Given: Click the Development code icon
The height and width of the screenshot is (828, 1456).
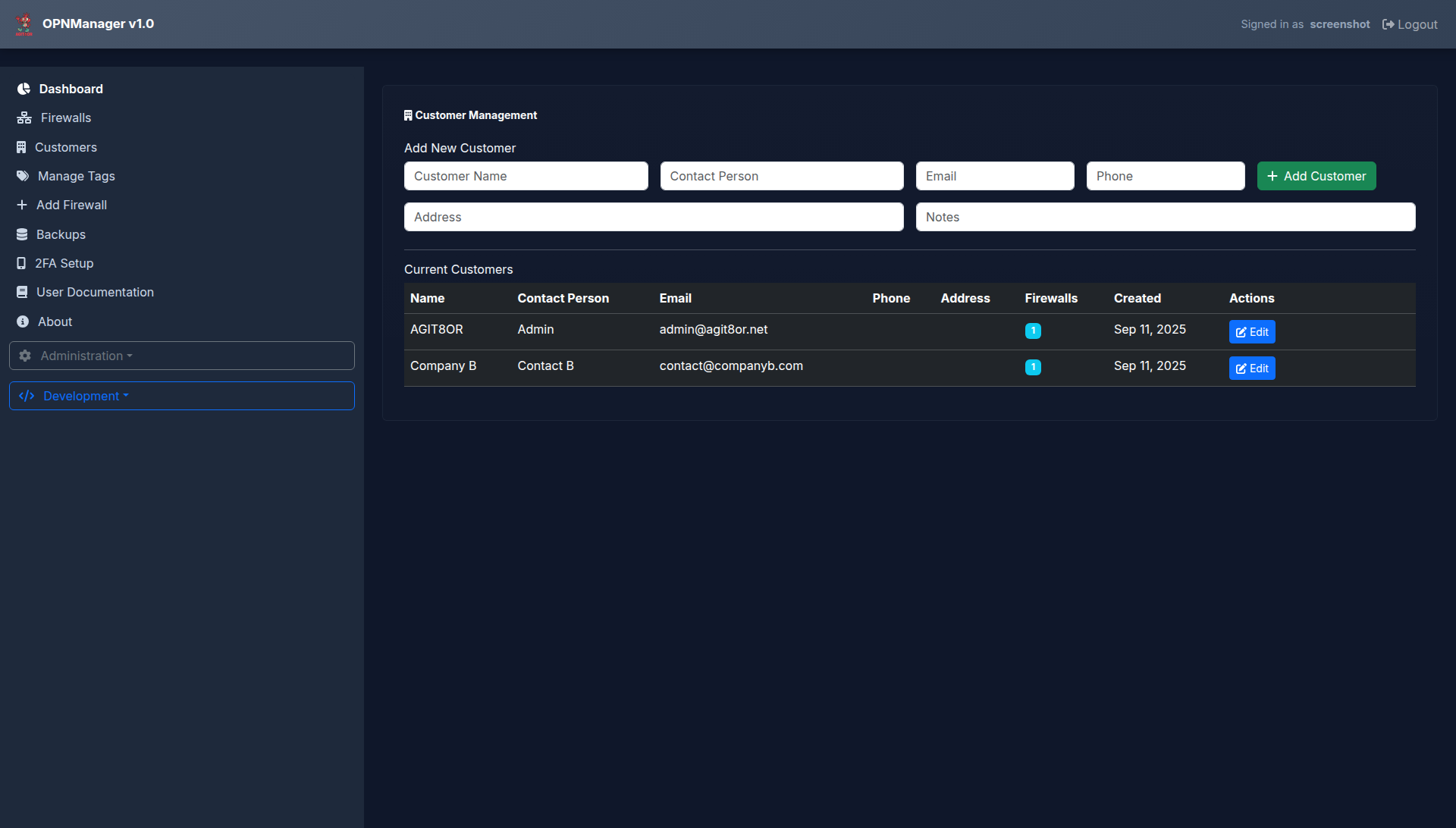Looking at the screenshot, I should [27, 396].
